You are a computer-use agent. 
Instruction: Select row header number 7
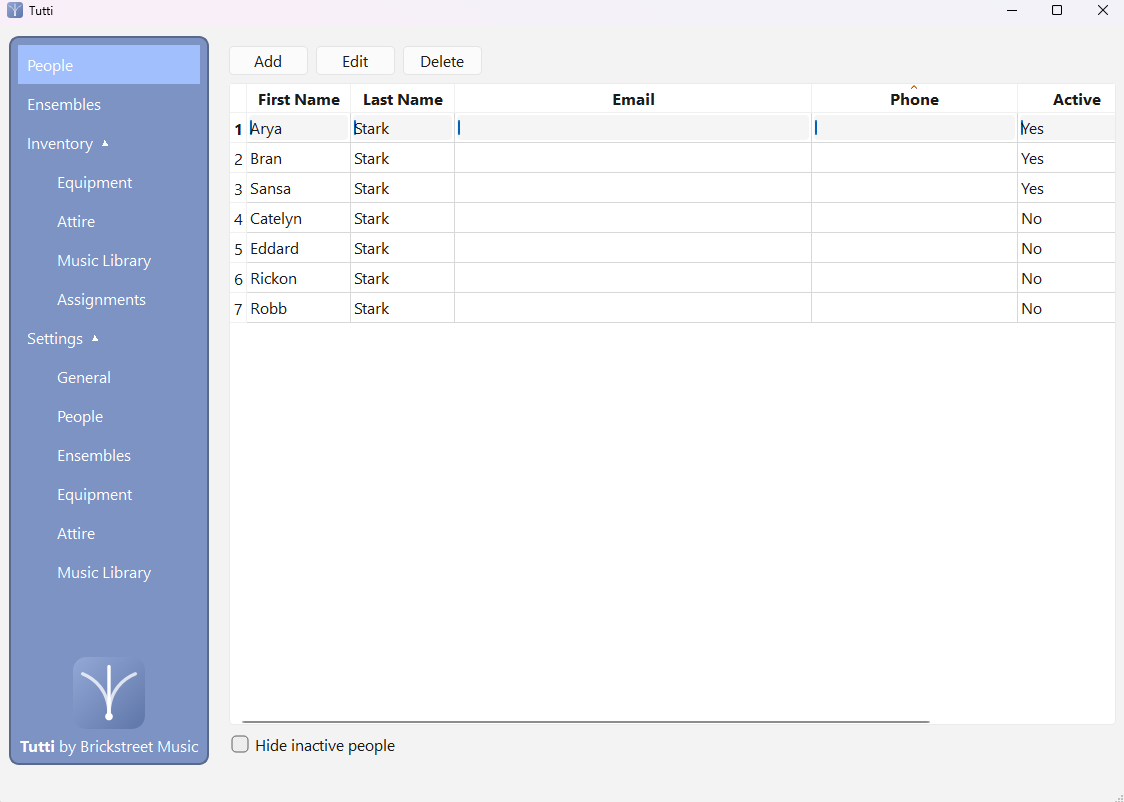(238, 308)
